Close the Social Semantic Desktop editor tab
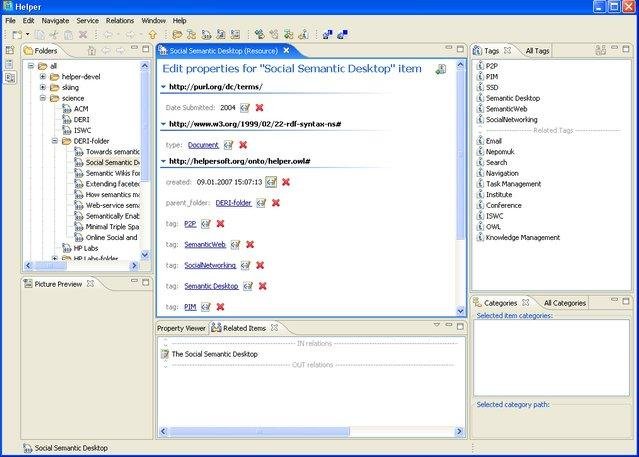 (286, 50)
